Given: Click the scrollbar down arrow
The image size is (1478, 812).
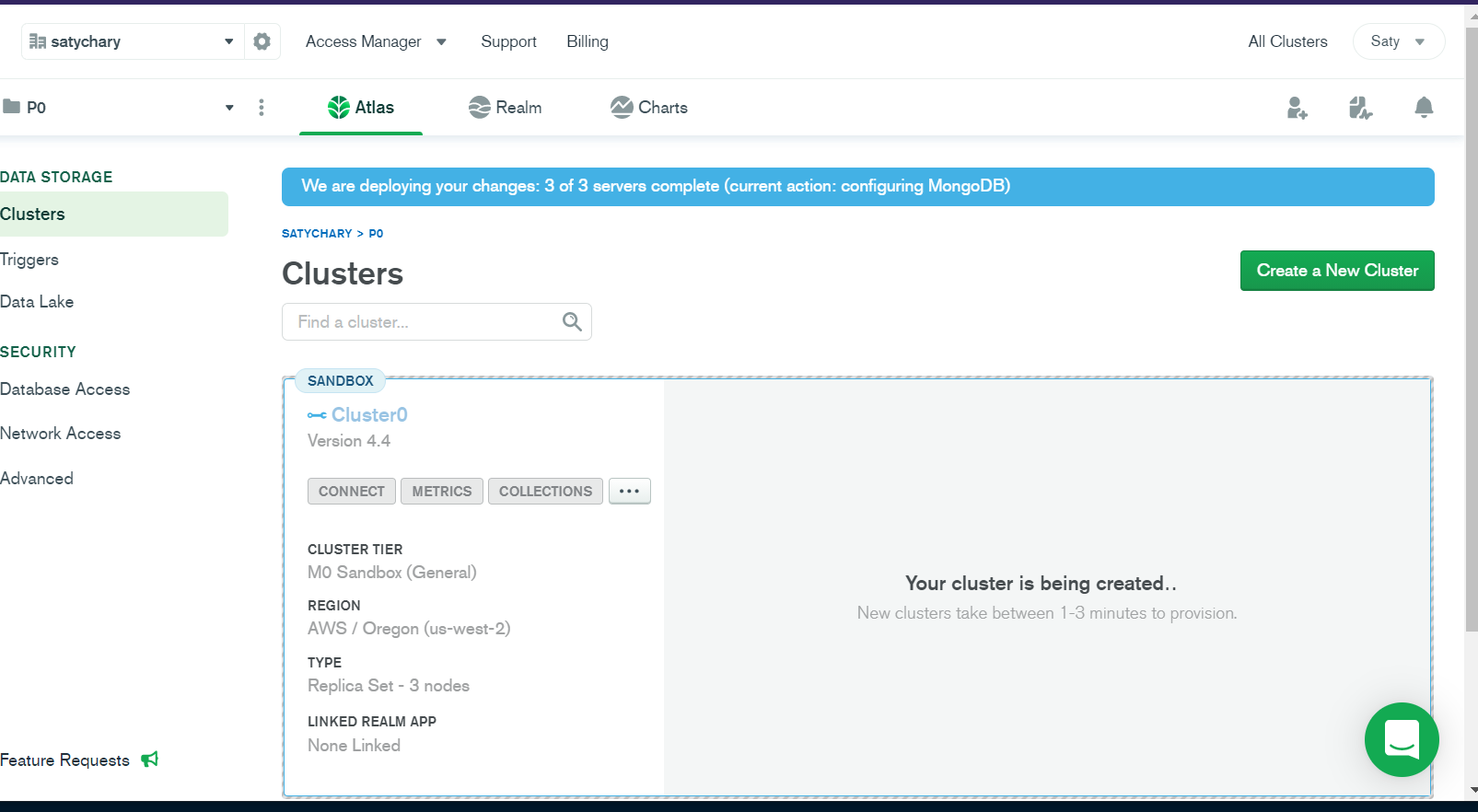Looking at the screenshot, I should point(1472,791).
